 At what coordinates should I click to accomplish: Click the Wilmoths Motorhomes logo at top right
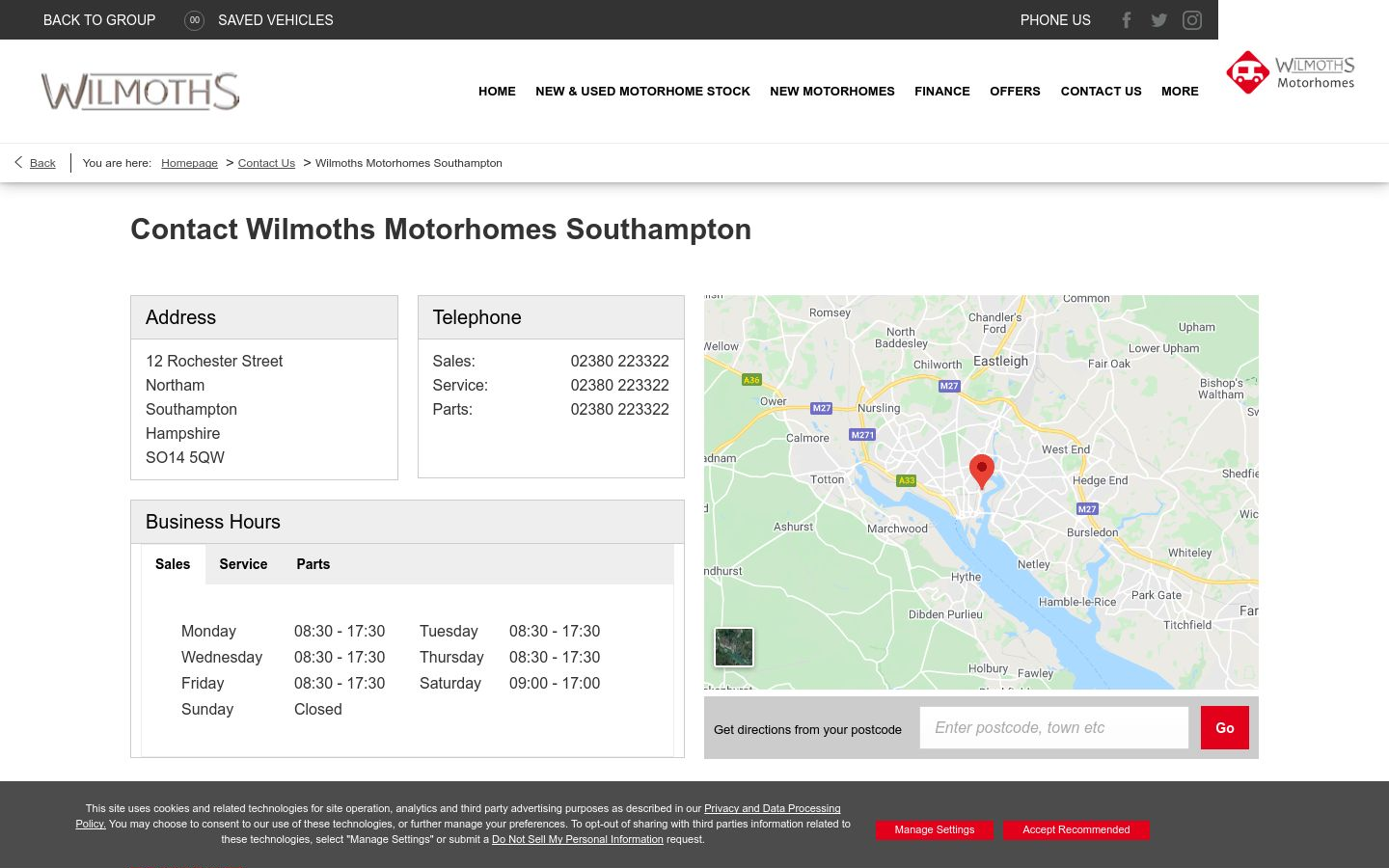click(x=1291, y=72)
